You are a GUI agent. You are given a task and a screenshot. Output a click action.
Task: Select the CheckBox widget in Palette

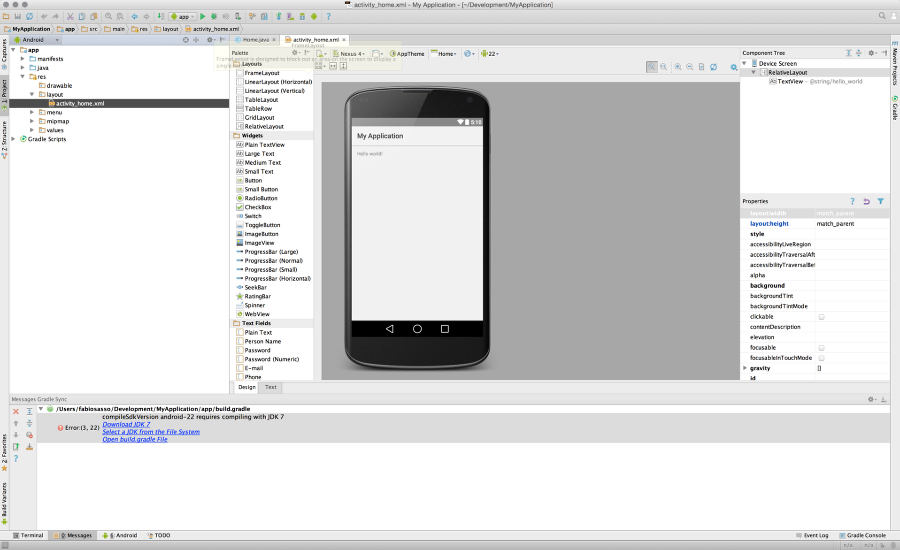point(258,207)
